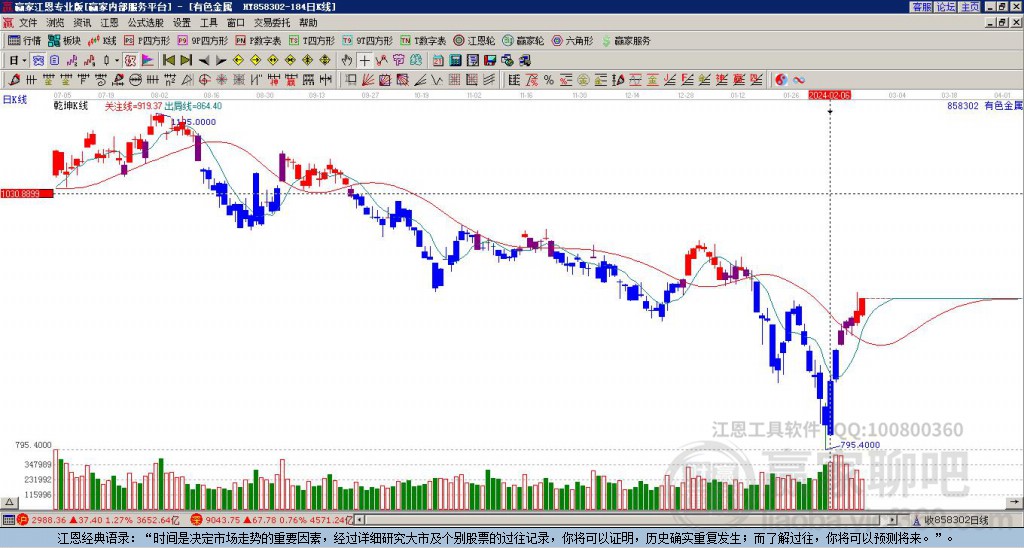Open the 文件 menu
Image resolution: width=1024 pixels, height=548 pixels.
pyautogui.click(x=28, y=23)
